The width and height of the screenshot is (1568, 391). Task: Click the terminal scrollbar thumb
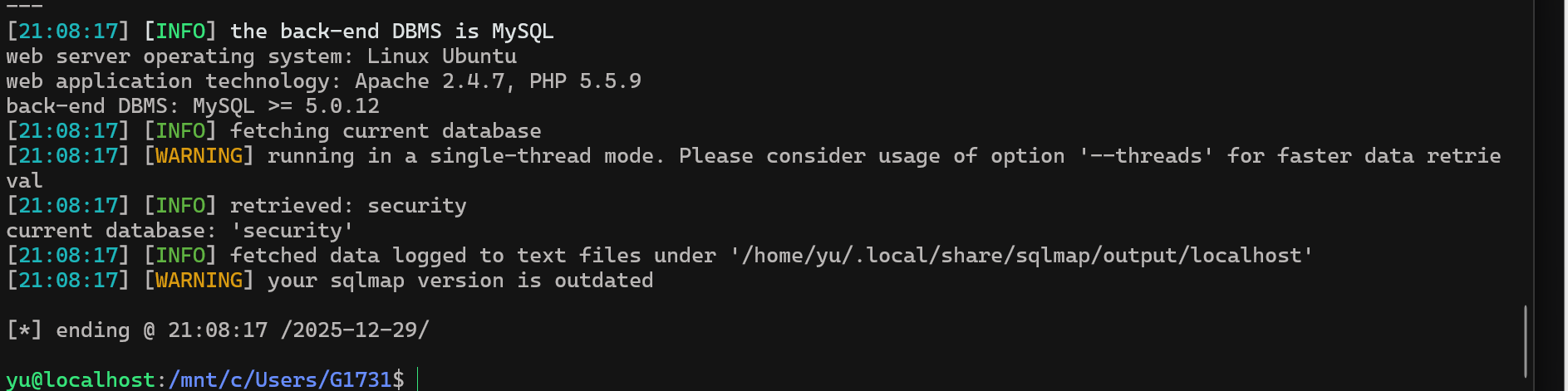pyautogui.click(x=1526, y=342)
